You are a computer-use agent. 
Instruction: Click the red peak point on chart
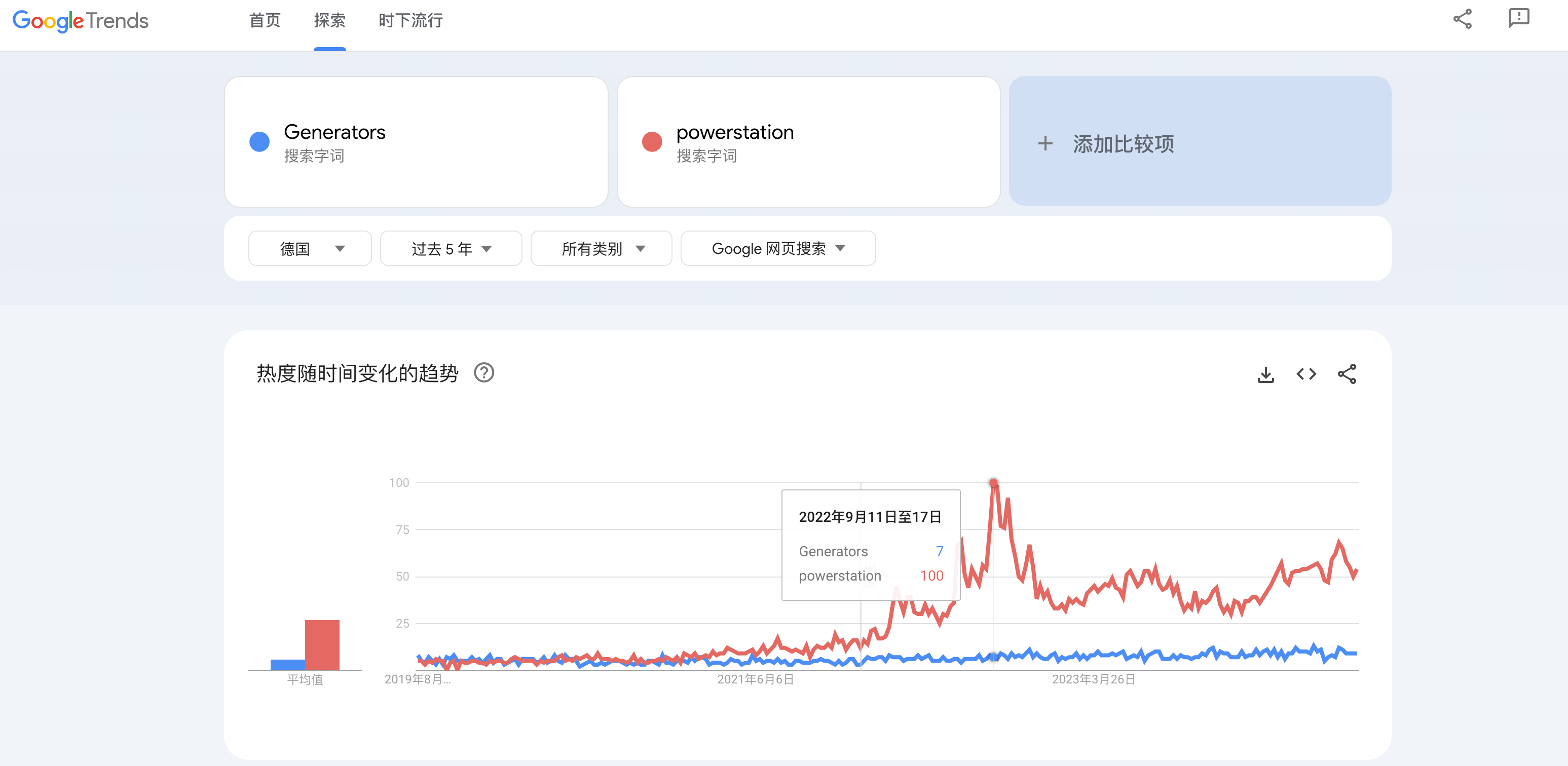coord(993,483)
